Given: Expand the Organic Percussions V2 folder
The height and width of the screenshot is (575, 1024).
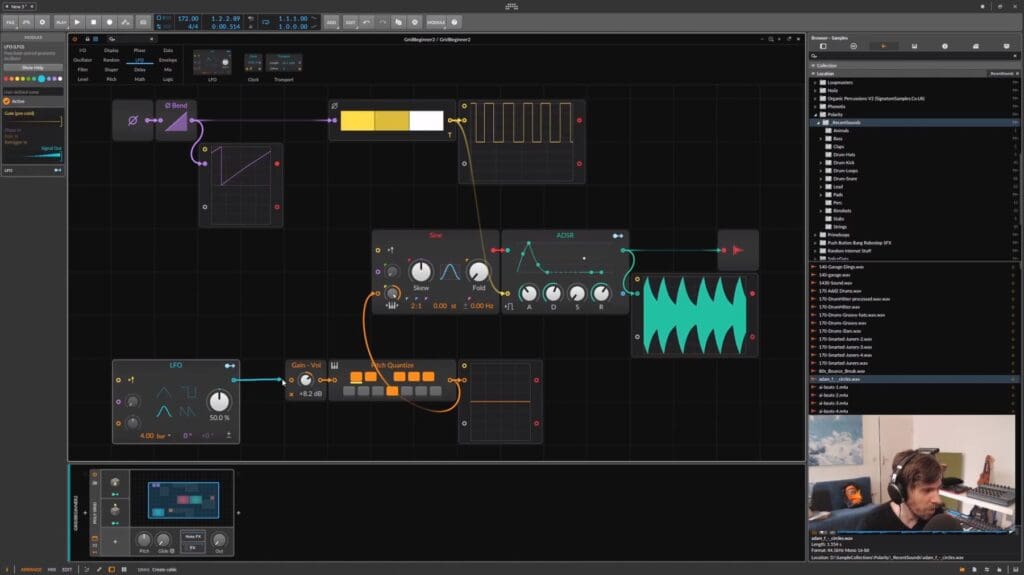Looking at the screenshot, I should (x=815, y=99).
